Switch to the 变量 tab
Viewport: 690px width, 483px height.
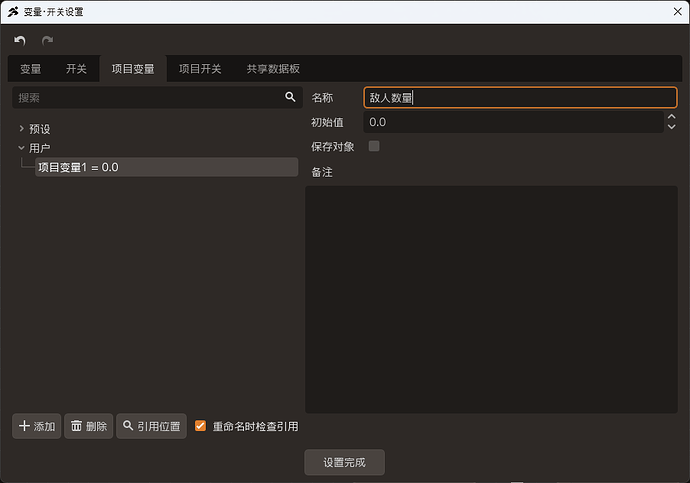pyautogui.click(x=30, y=69)
